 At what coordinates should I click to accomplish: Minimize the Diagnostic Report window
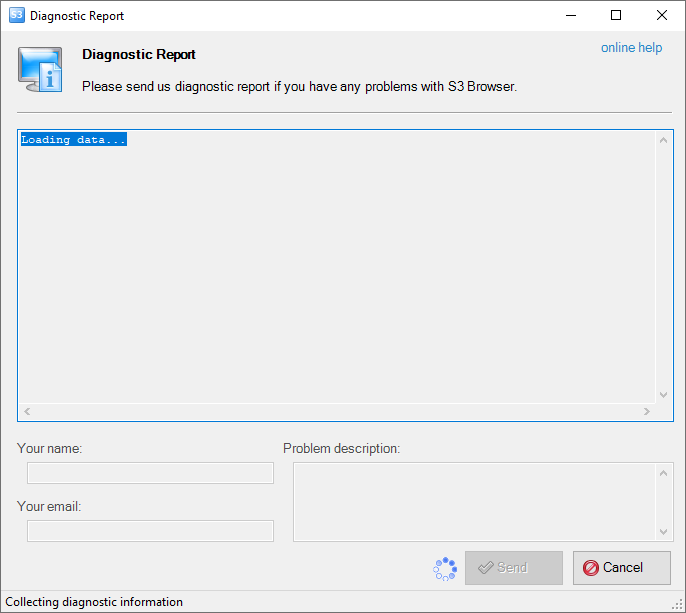pyautogui.click(x=571, y=15)
